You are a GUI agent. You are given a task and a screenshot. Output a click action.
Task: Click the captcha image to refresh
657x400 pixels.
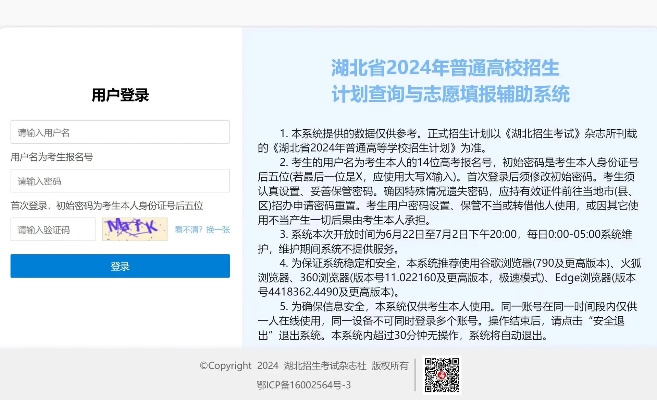(x=135, y=229)
